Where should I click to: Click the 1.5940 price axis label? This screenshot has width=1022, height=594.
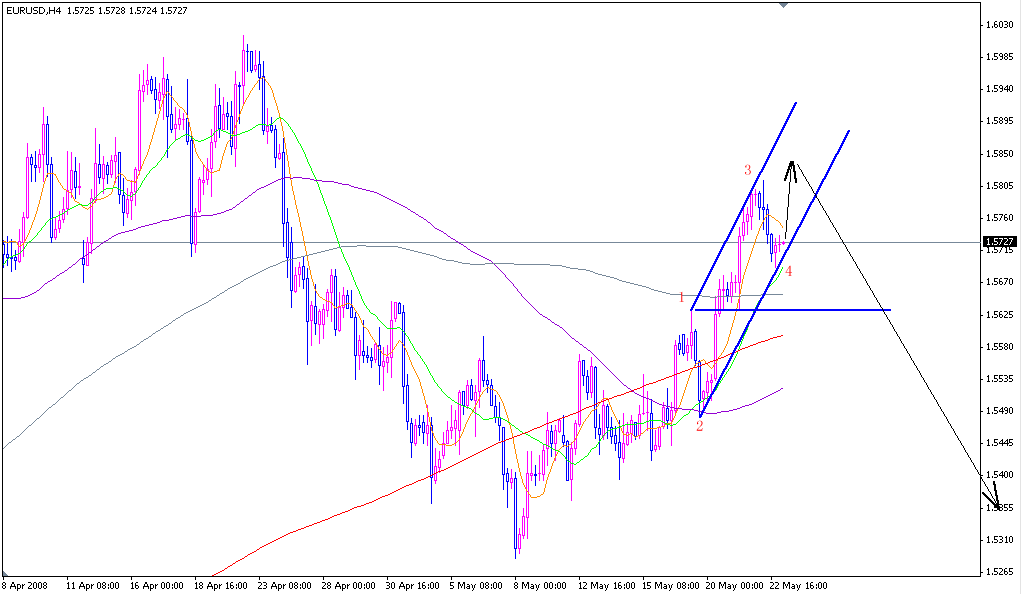pyautogui.click(x=1000, y=89)
